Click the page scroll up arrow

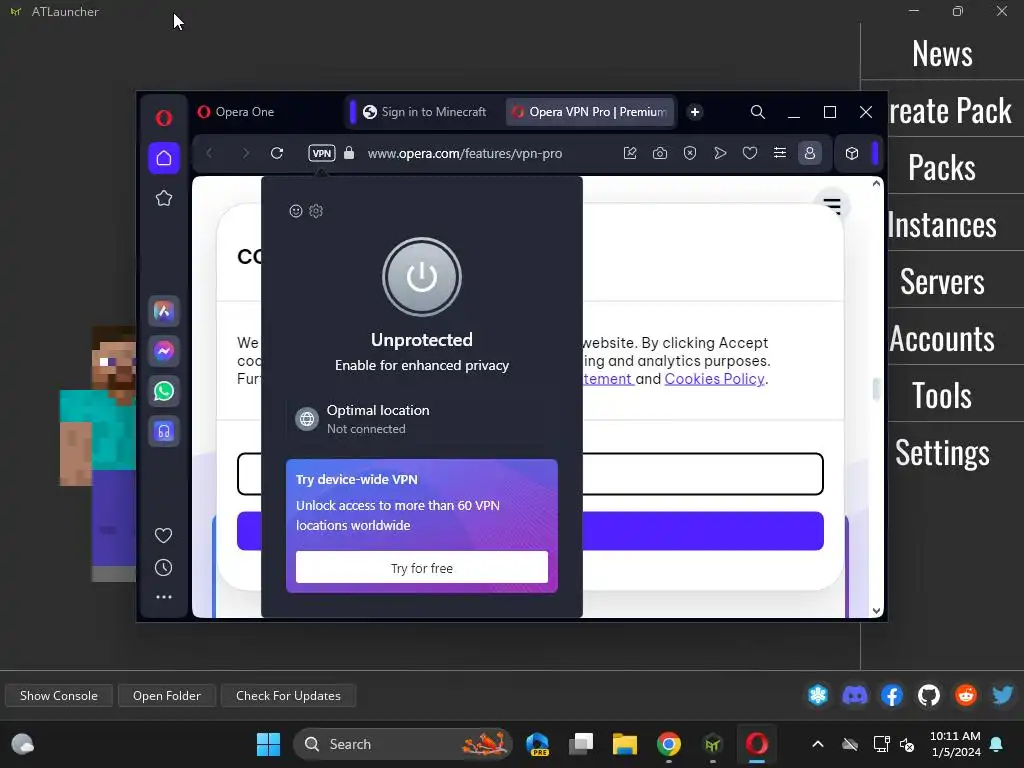pos(876,184)
